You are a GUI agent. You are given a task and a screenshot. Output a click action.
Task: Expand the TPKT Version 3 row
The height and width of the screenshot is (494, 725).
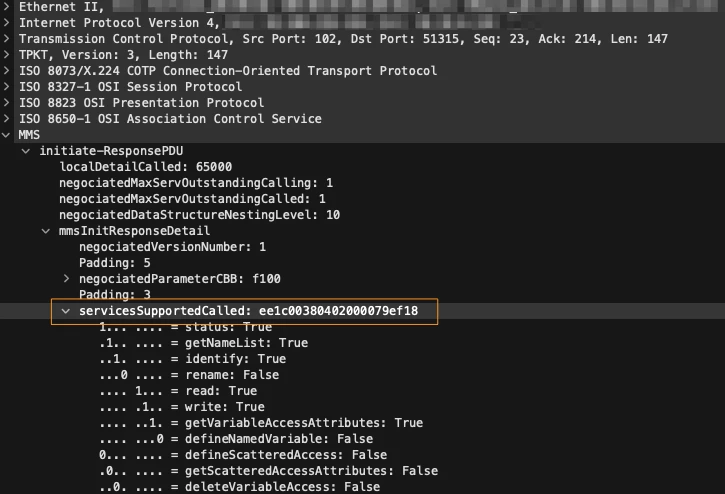point(8,55)
